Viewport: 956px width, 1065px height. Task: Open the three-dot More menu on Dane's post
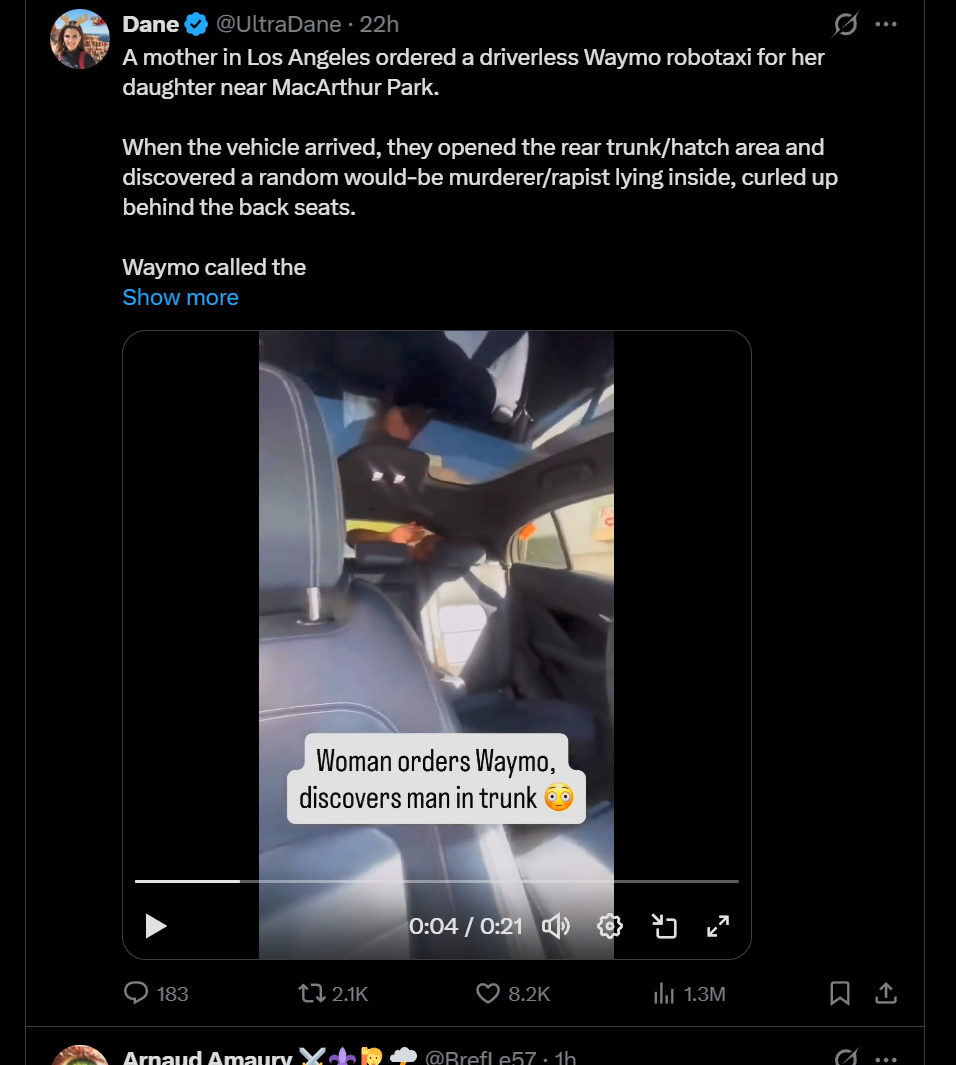click(886, 24)
